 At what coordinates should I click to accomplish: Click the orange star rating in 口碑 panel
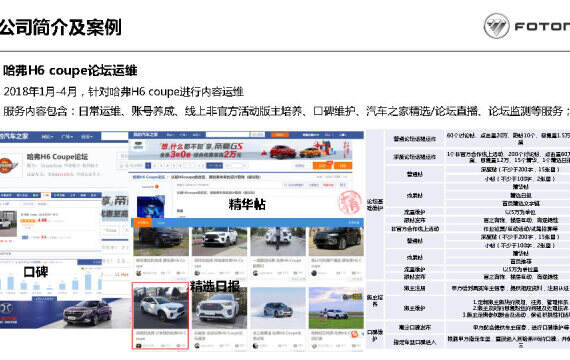[29, 220]
